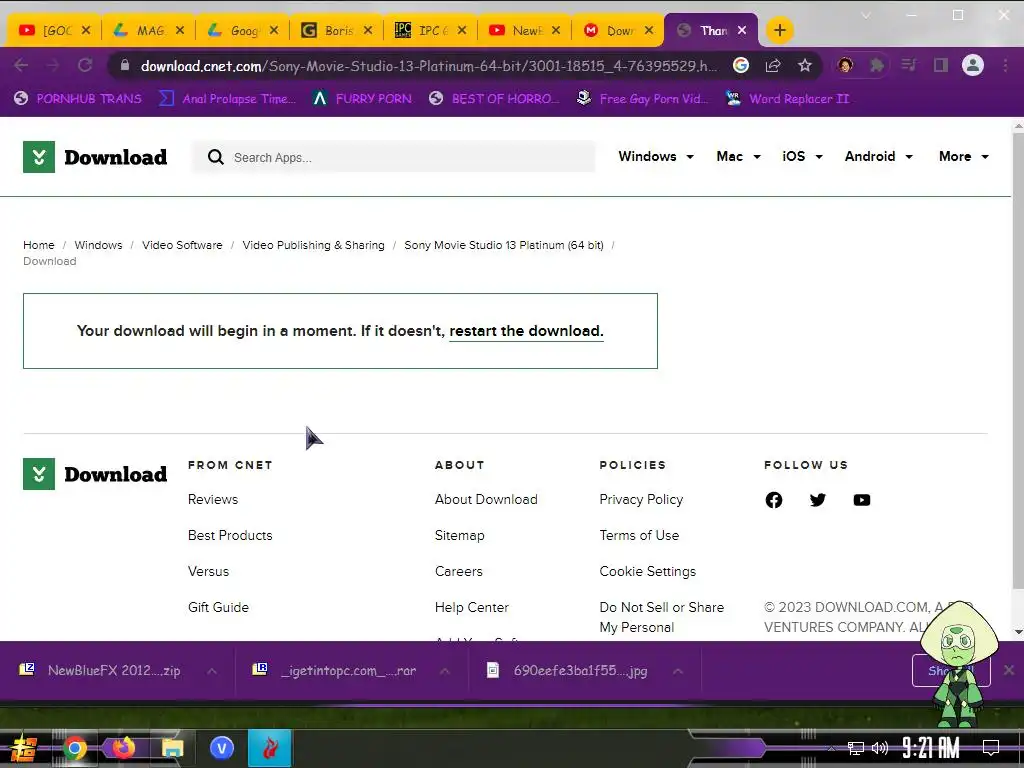Toggle the side panel icon
This screenshot has width=1024, height=768.
click(940, 65)
